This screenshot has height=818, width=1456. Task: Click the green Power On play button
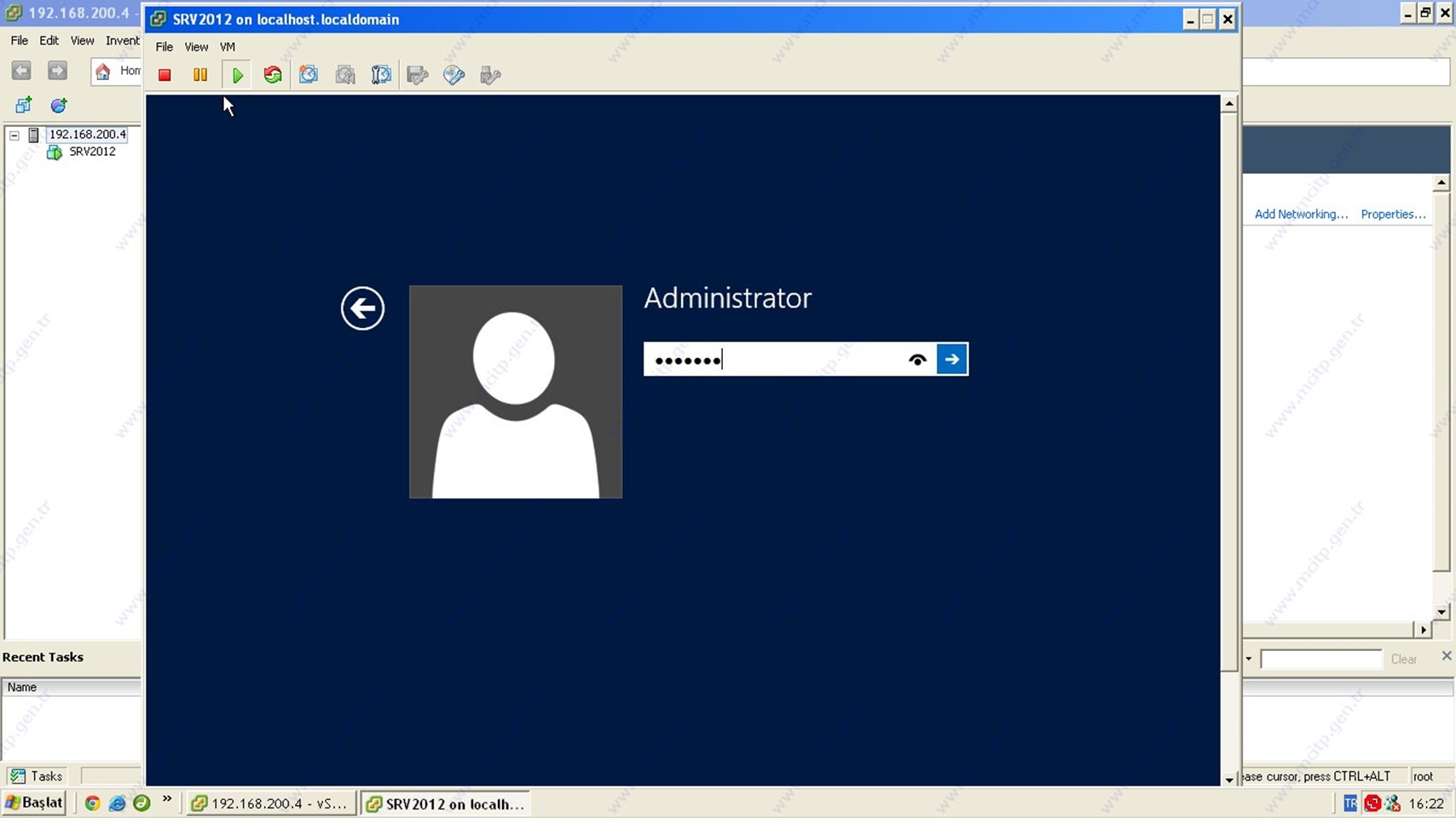[237, 75]
